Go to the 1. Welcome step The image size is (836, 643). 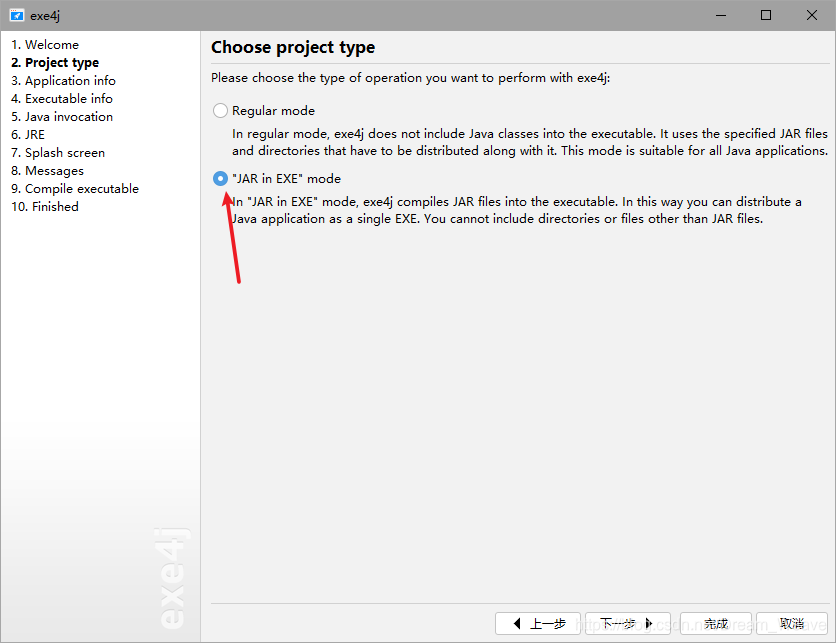[45, 45]
